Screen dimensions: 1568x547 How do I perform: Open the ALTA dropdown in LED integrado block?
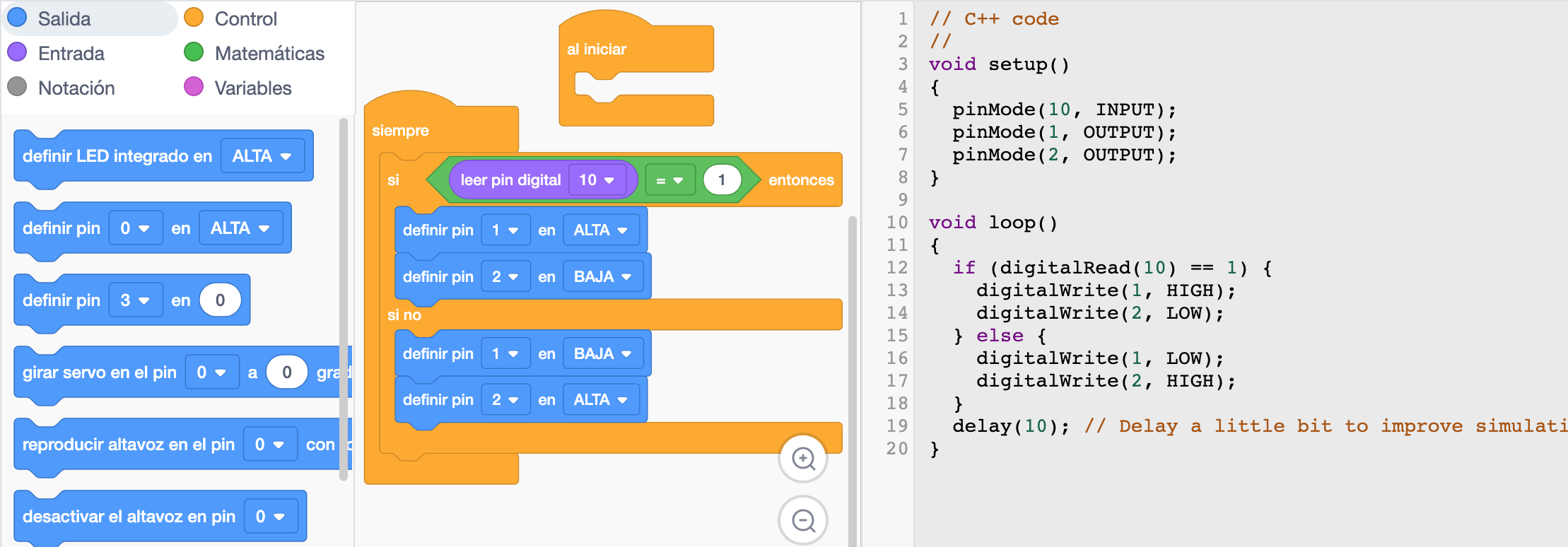click(x=262, y=156)
